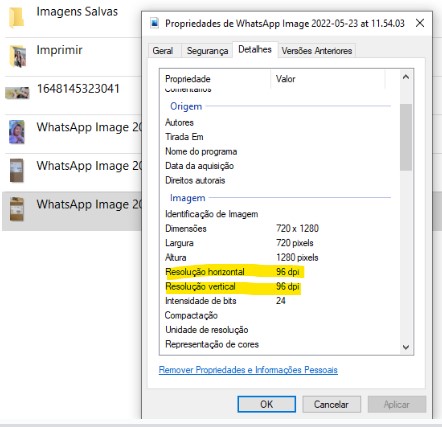Open the Versões Anteriores tab
The image size is (442, 427).
coord(317,51)
